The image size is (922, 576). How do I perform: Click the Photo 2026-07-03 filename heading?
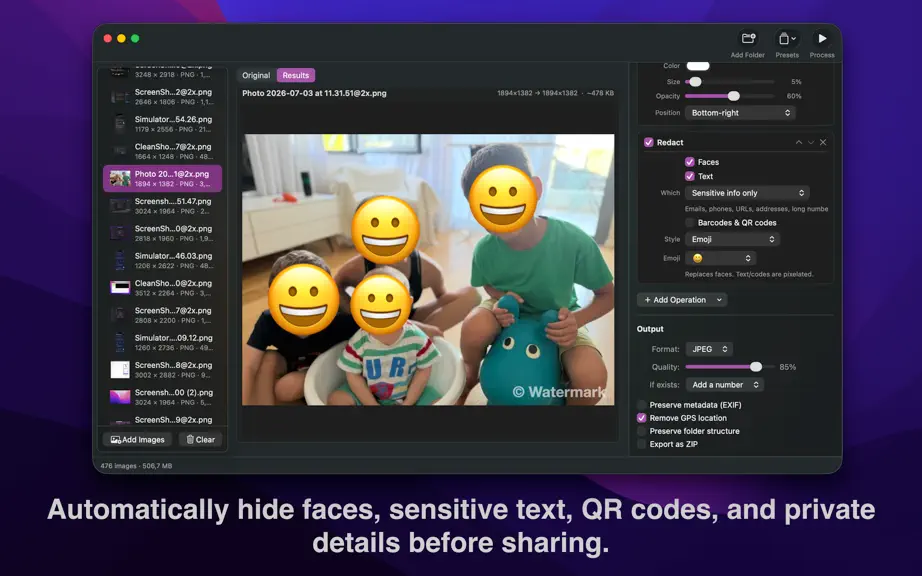[314, 93]
